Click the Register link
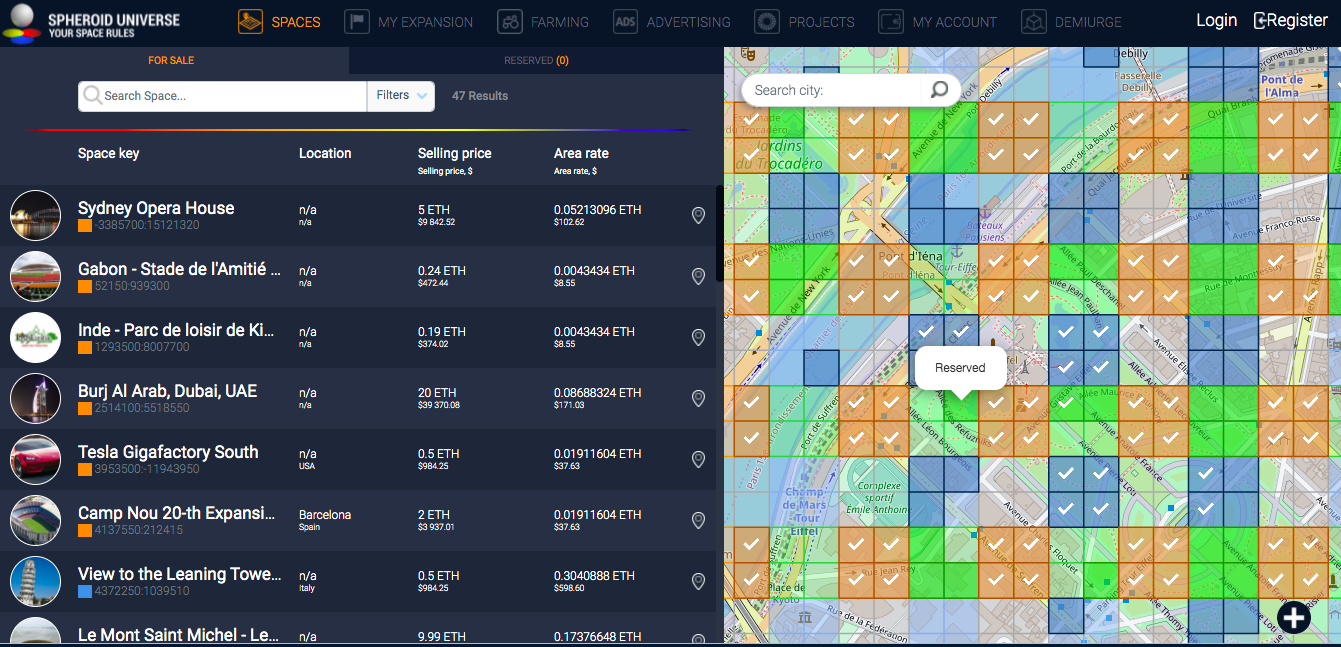Image resolution: width=1341 pixels, height=647 pixels. (x=1291, y=20)
